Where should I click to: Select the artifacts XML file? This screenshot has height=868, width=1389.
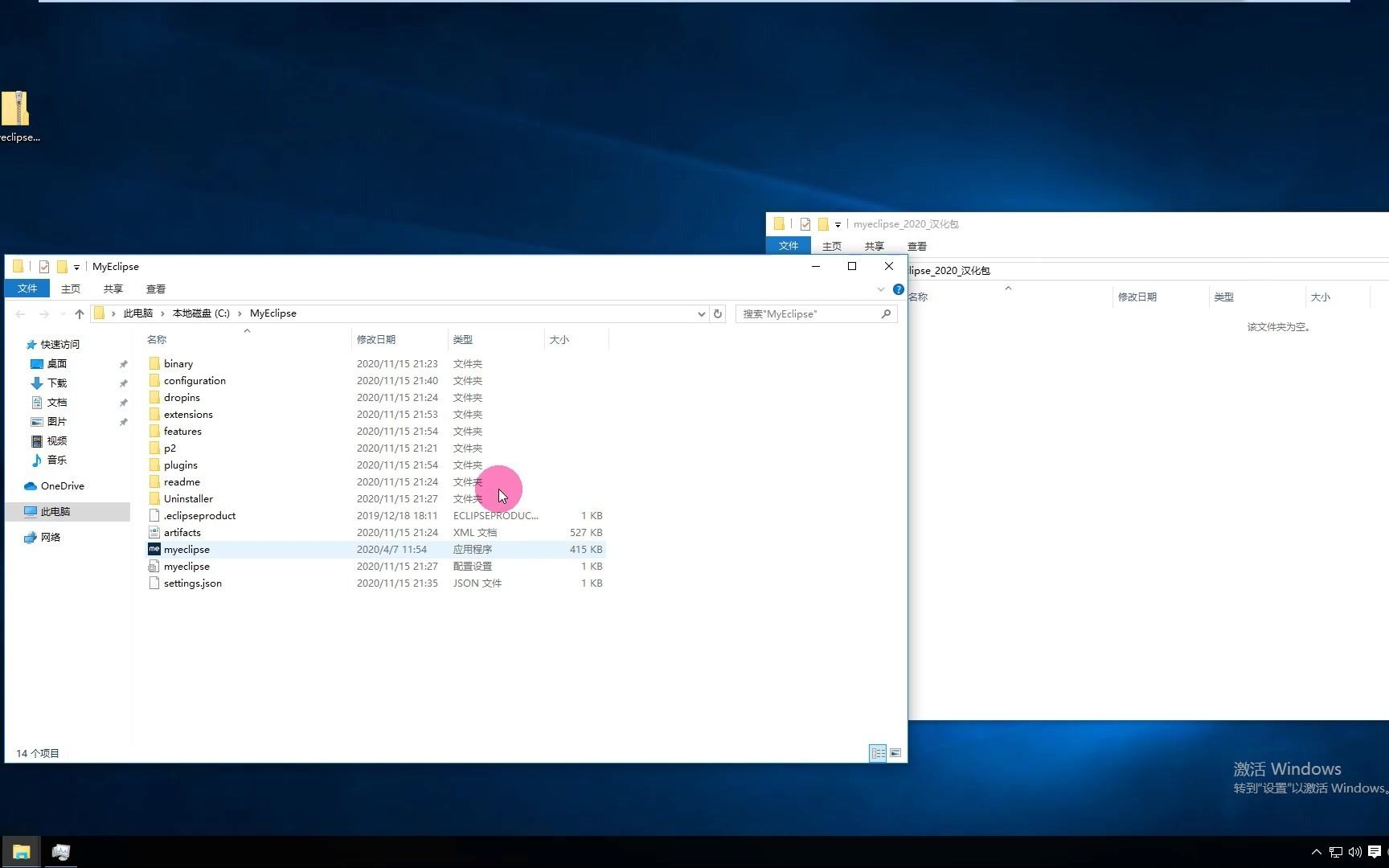182,532
